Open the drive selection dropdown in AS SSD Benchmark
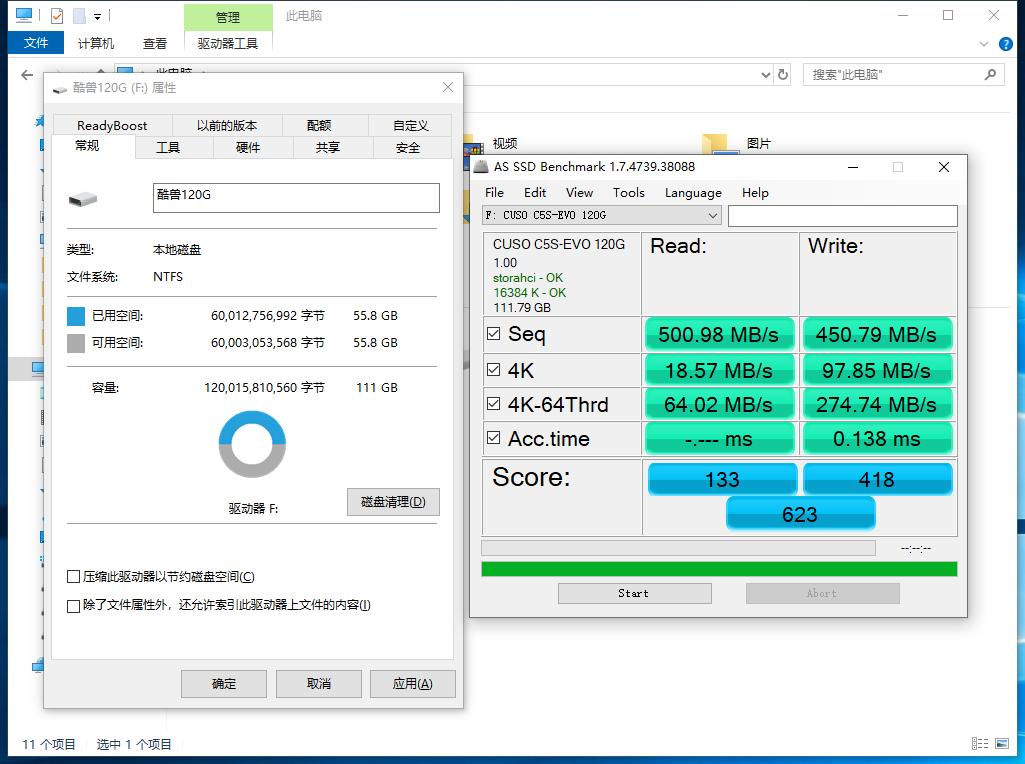 [x=712, y=215]
